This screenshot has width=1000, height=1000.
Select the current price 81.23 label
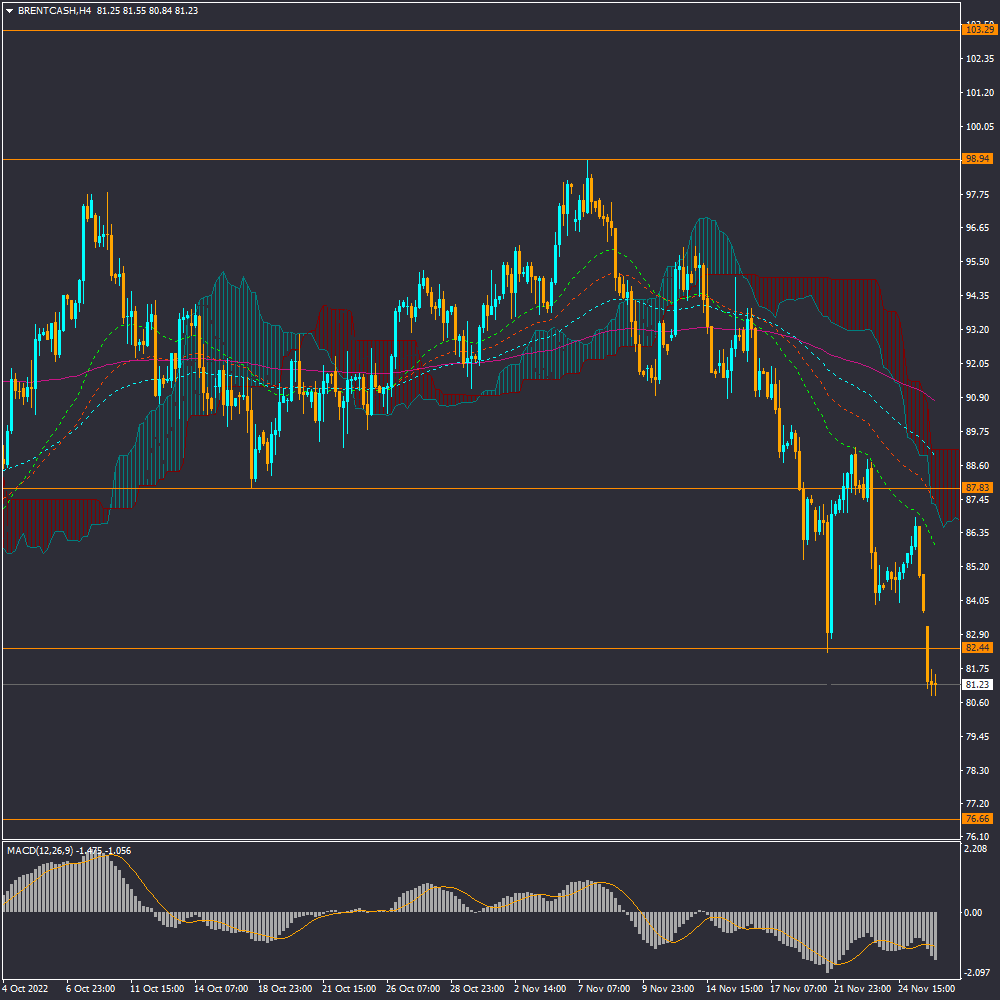coord(977,685)
